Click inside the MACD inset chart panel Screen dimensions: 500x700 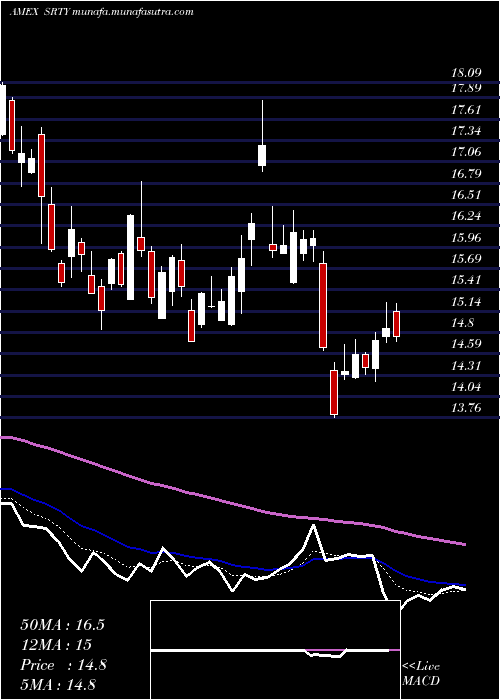coord(275,650)
